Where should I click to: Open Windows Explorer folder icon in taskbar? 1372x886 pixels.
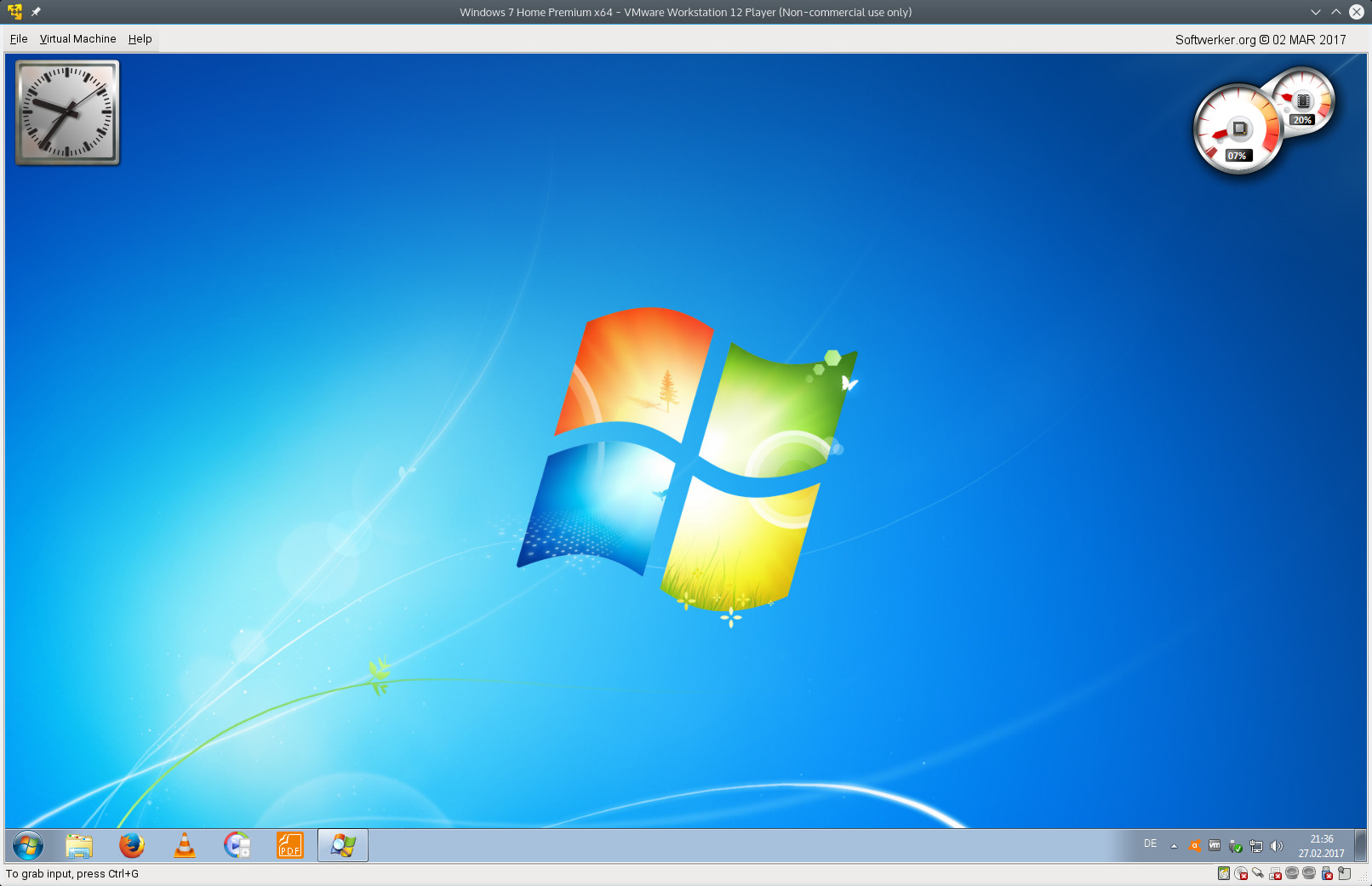pos(79,845)
